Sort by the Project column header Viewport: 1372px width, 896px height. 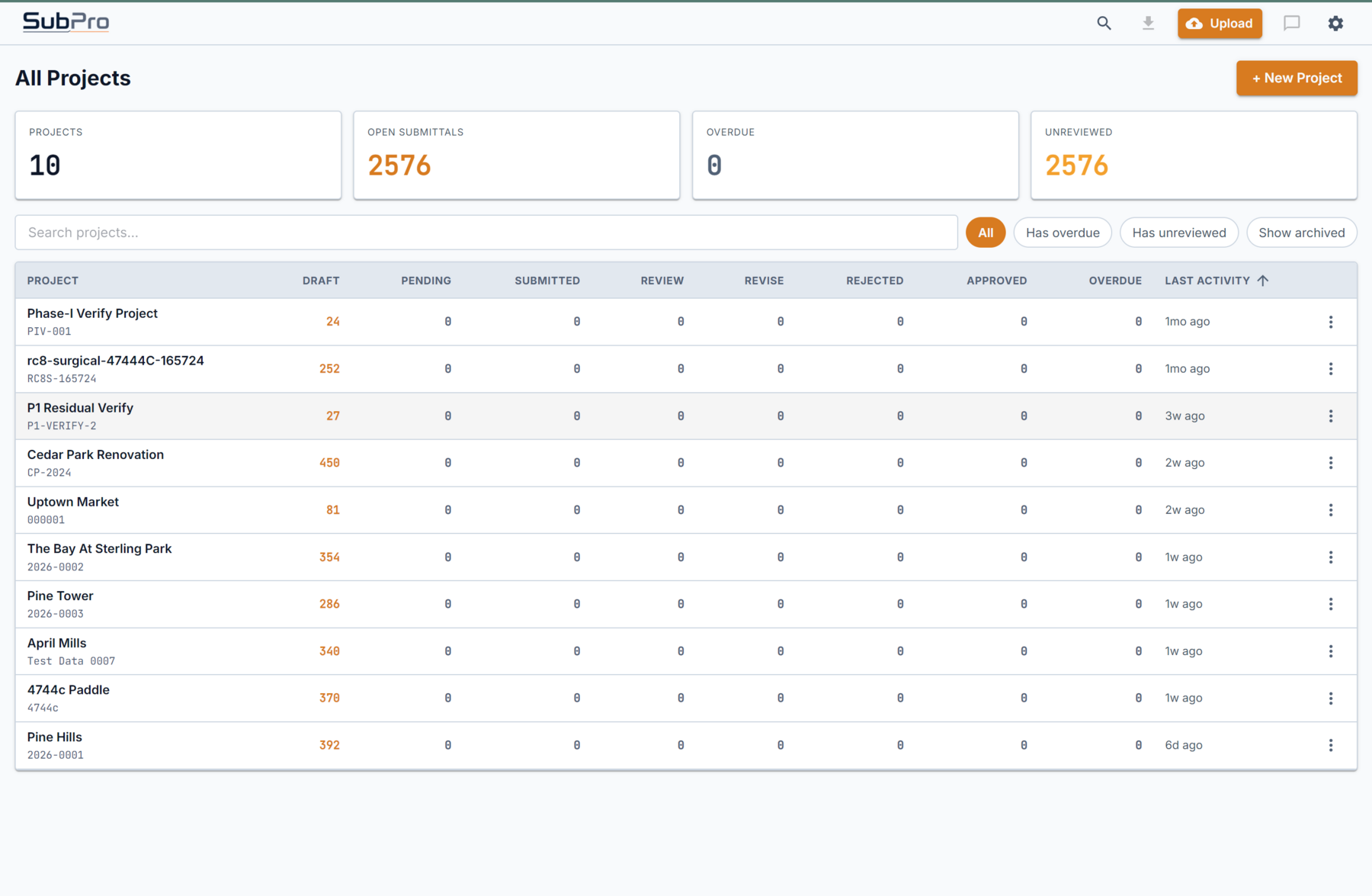53,281
